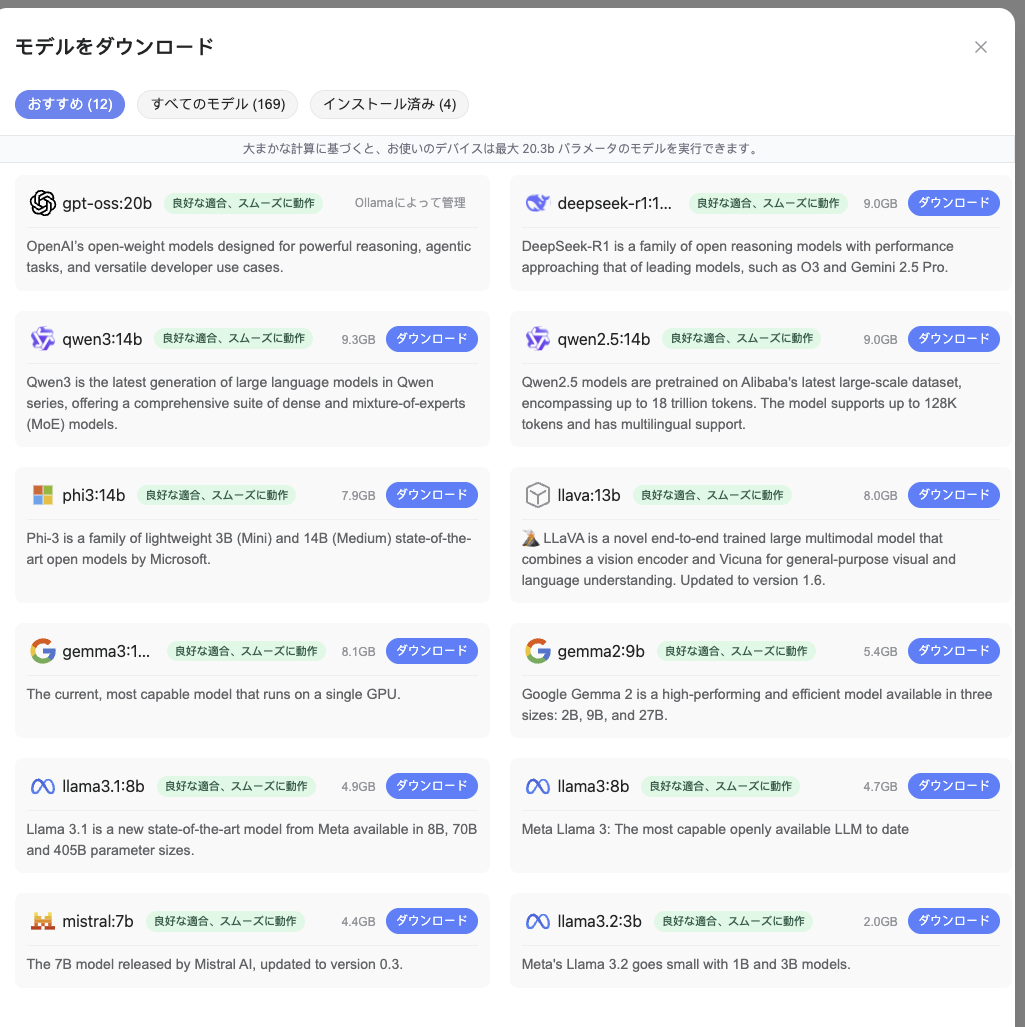Click the llama3.1:8b model name
Screen dimensions: 1025x1027
(x=103, y=786)
